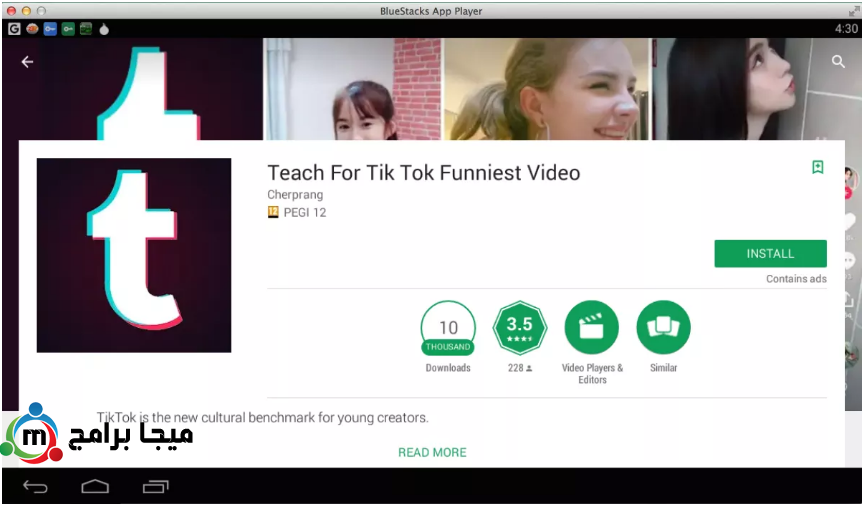The width and height of the screenshot is (863, 506).
Task: Expand the description with READ MORE
Action: (432, 453)
